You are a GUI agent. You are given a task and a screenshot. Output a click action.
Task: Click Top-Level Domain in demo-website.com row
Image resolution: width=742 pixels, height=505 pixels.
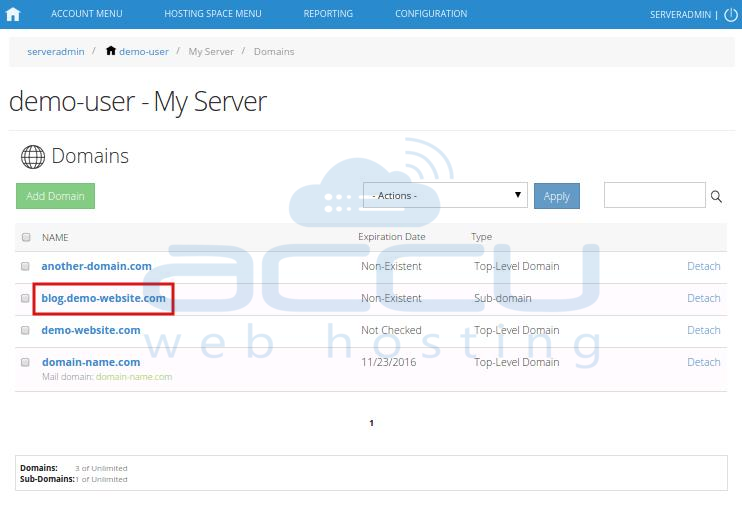(x=516, y=330)
